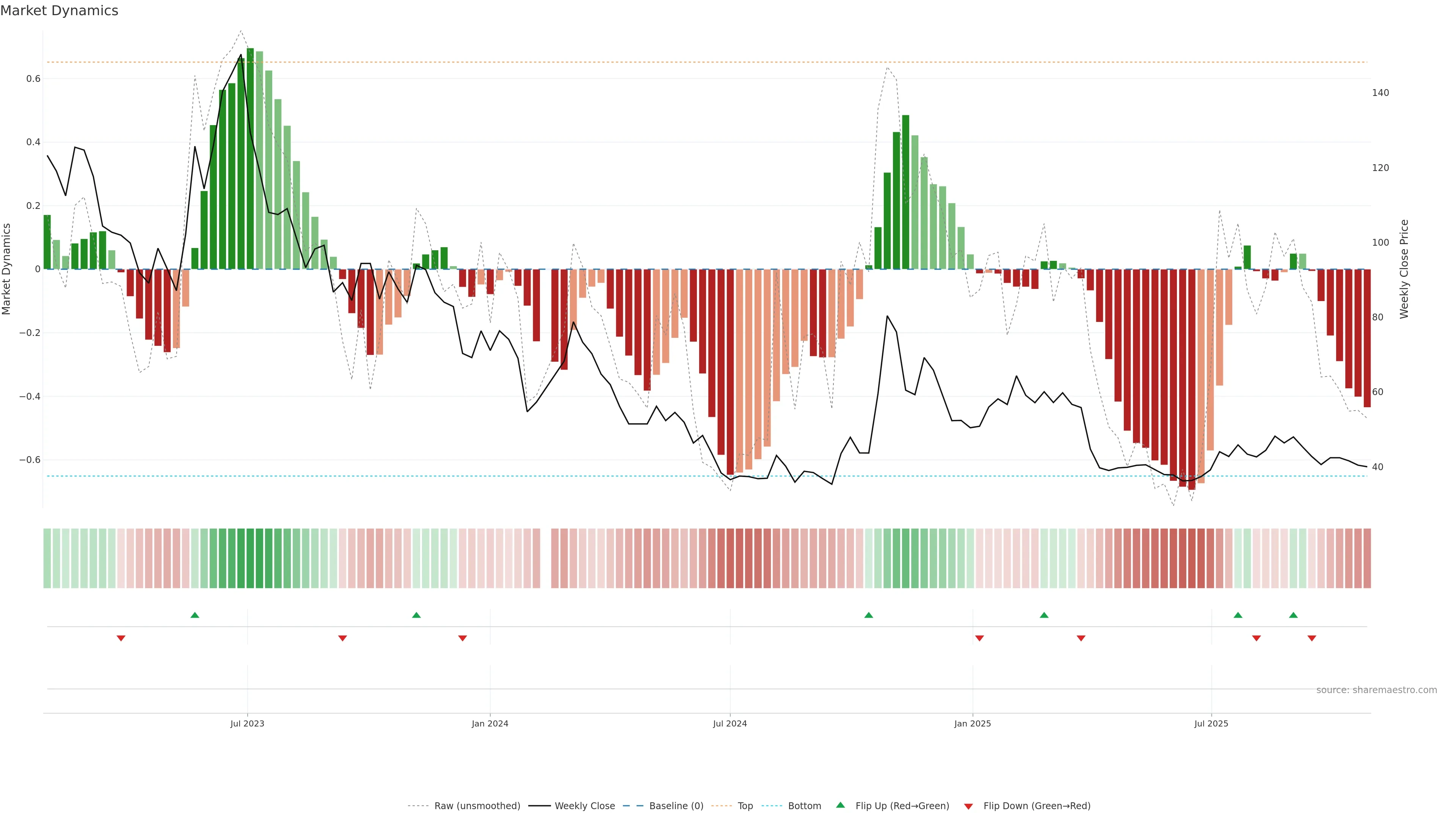Screen dimensions: 1456x819
Task: Click the first red flip-down marker on the left
Action: (121, 638)
